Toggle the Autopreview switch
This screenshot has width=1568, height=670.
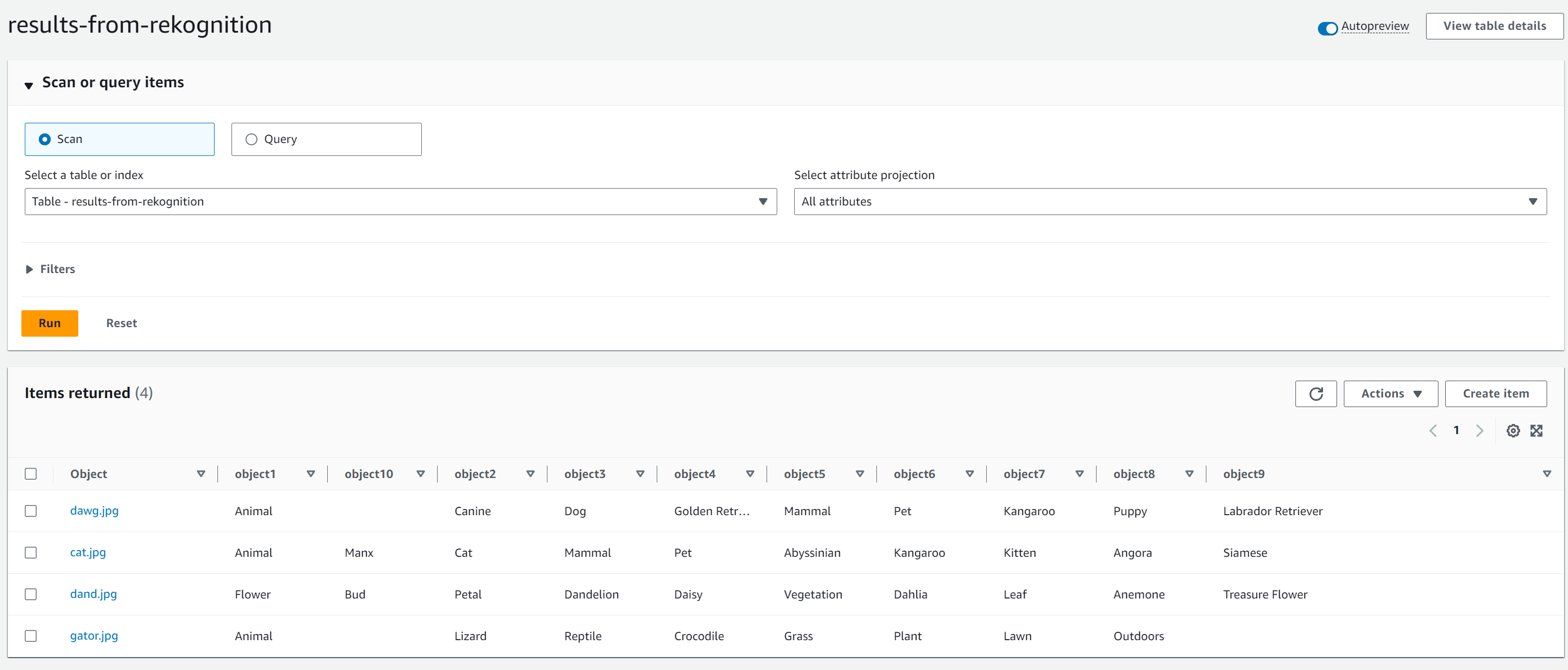1327,28
